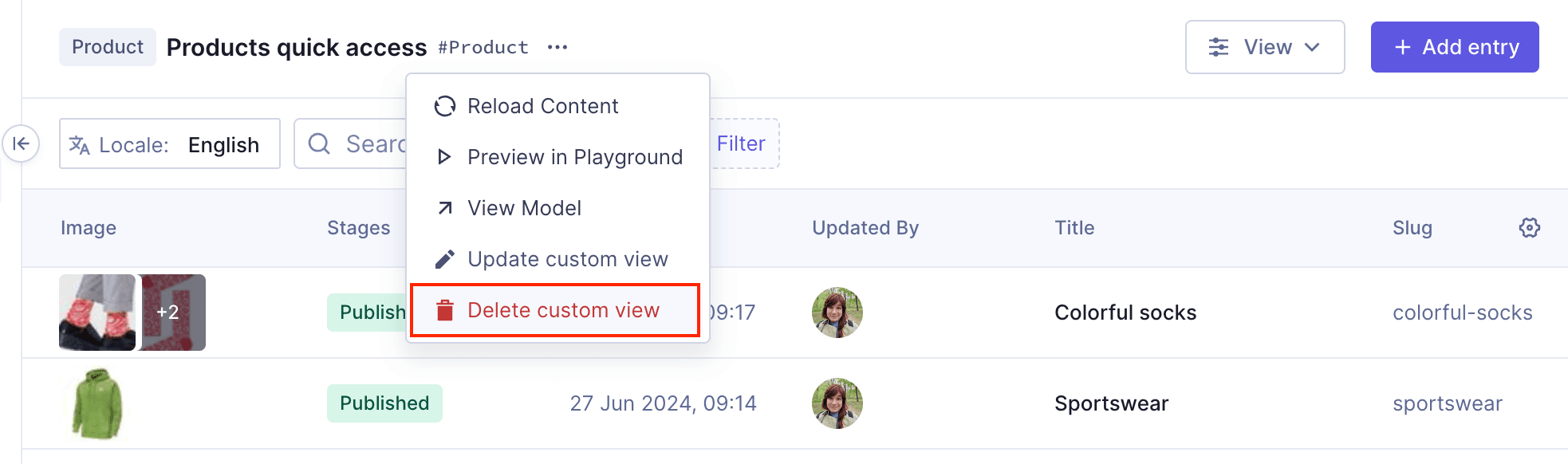Click the sliders icon in the View button
Viewport: 1568px width, 464px height.
click(x=1219, y=47)
